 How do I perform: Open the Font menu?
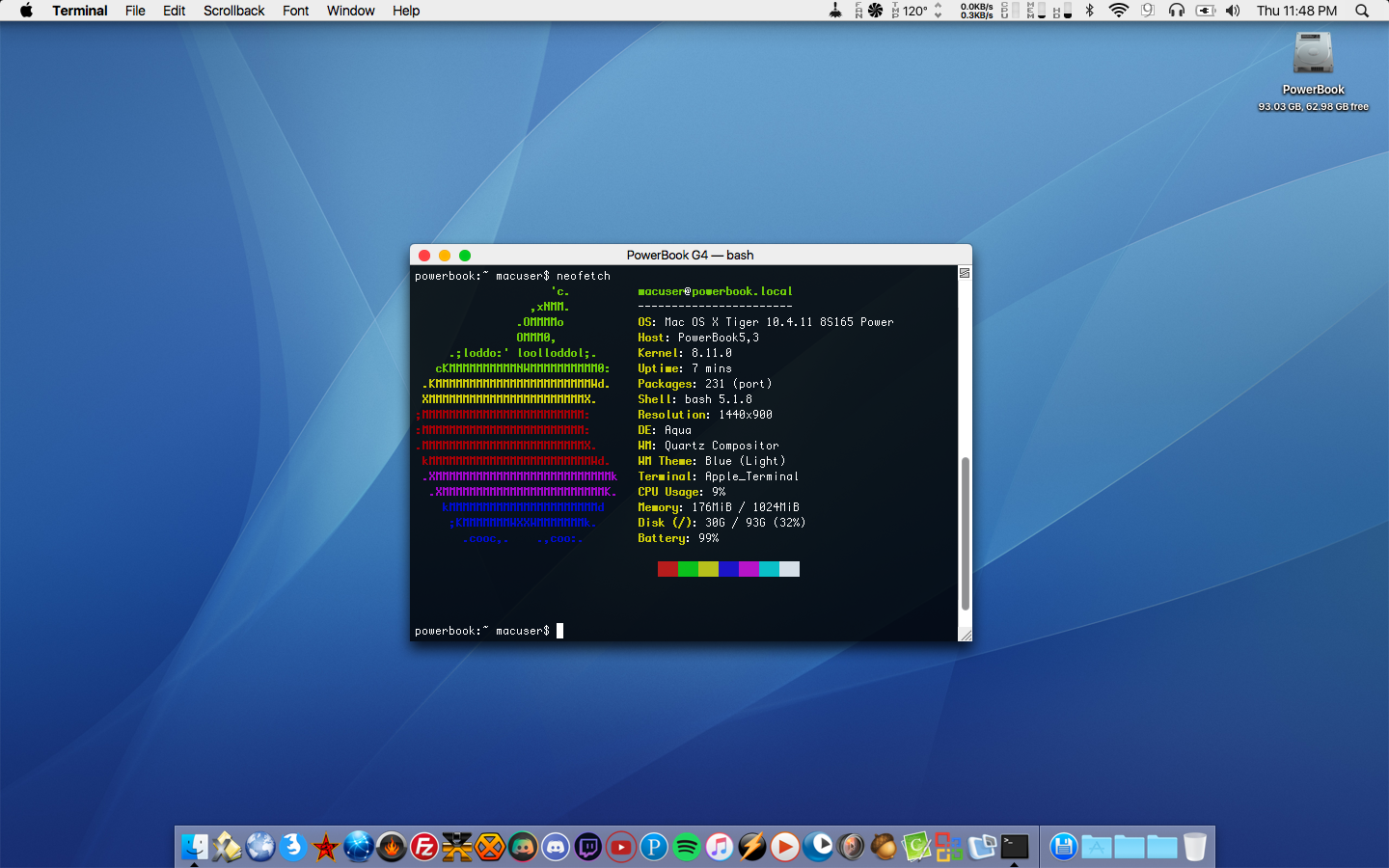tap(295, 11)
